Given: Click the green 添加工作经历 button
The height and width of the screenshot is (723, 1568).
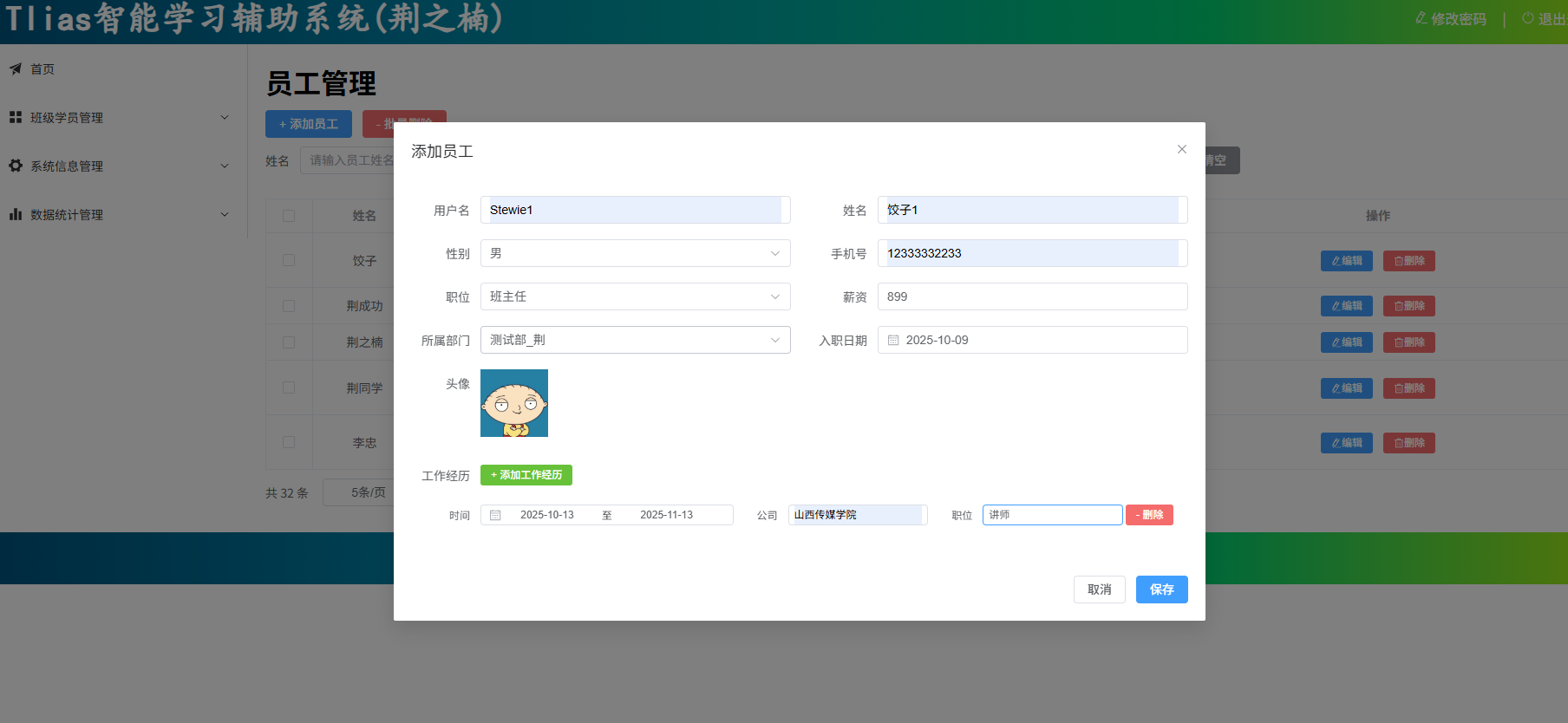Looking at the screenshot, I should coord(526,475).
